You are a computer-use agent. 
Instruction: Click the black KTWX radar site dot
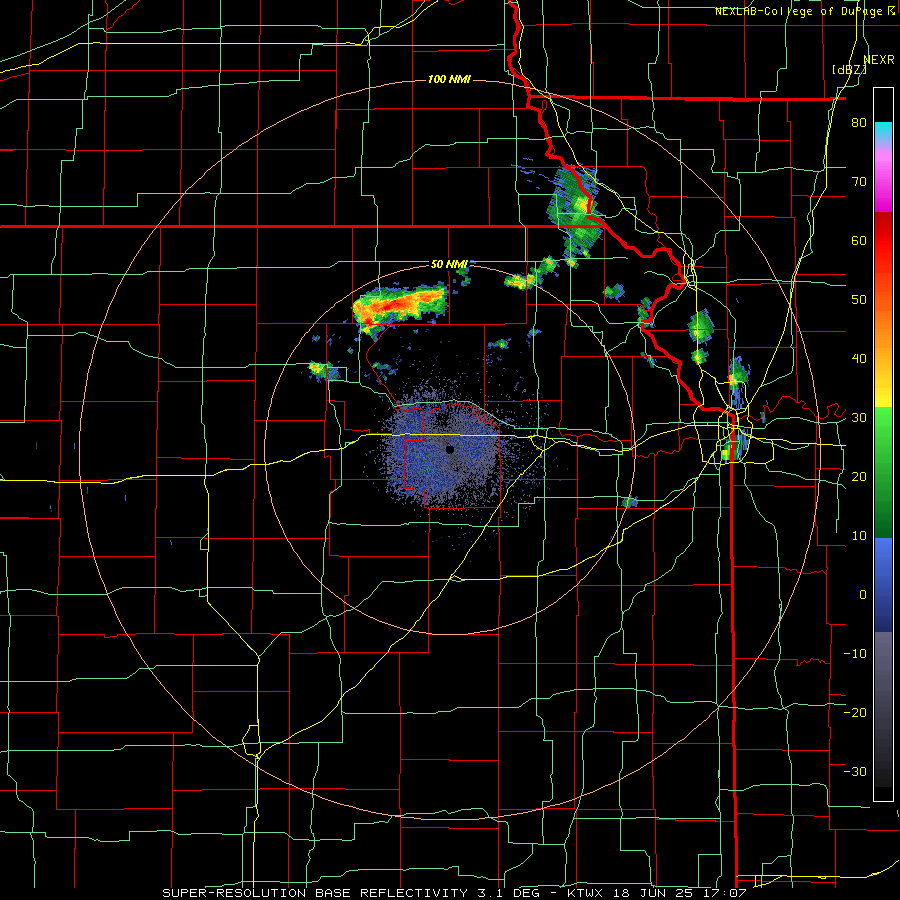point(450,449)
